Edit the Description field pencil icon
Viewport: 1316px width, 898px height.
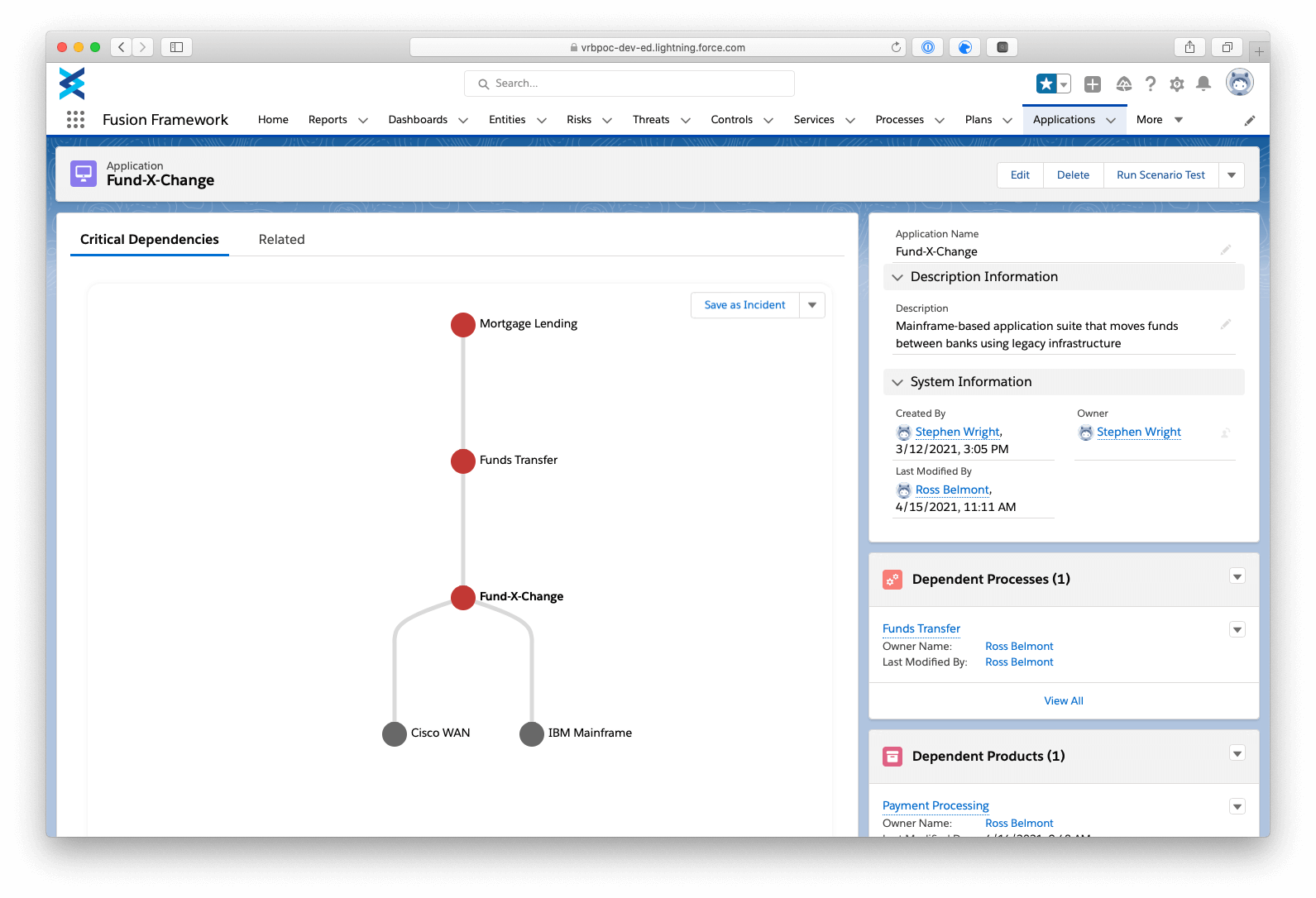point(1226,324)
